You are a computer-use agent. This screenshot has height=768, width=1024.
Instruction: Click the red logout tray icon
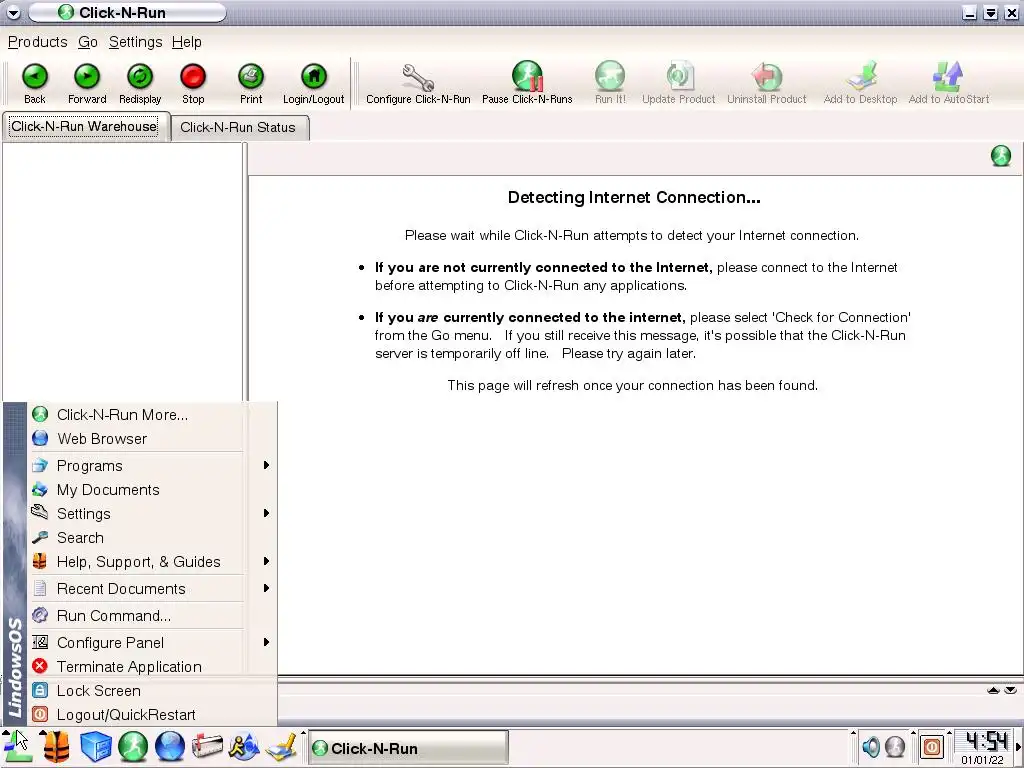pyautogui.click(x=932, y=747)
